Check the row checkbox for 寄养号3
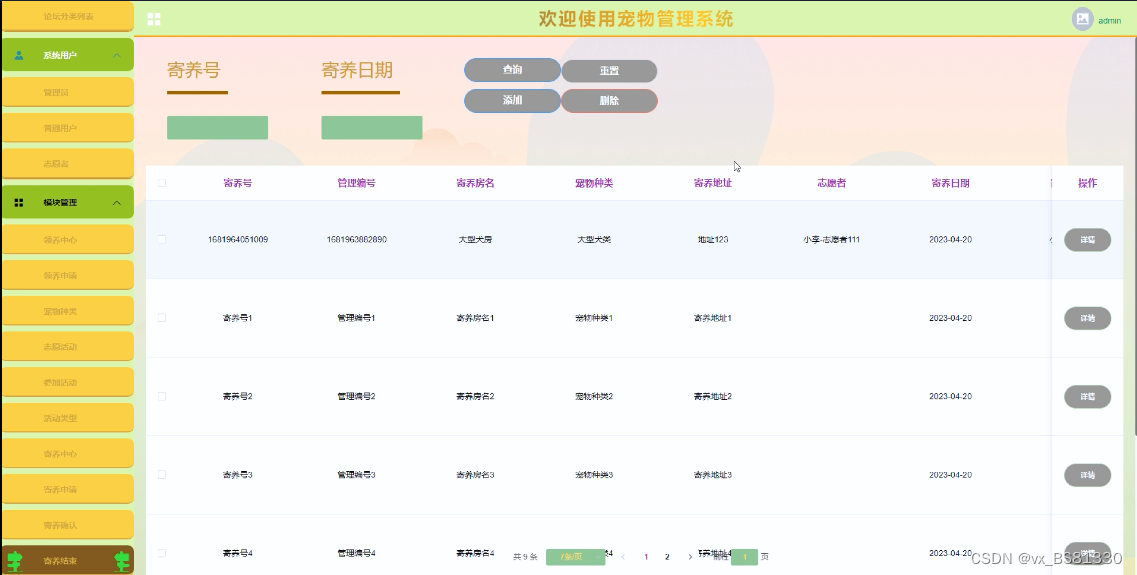 (162, 474)
